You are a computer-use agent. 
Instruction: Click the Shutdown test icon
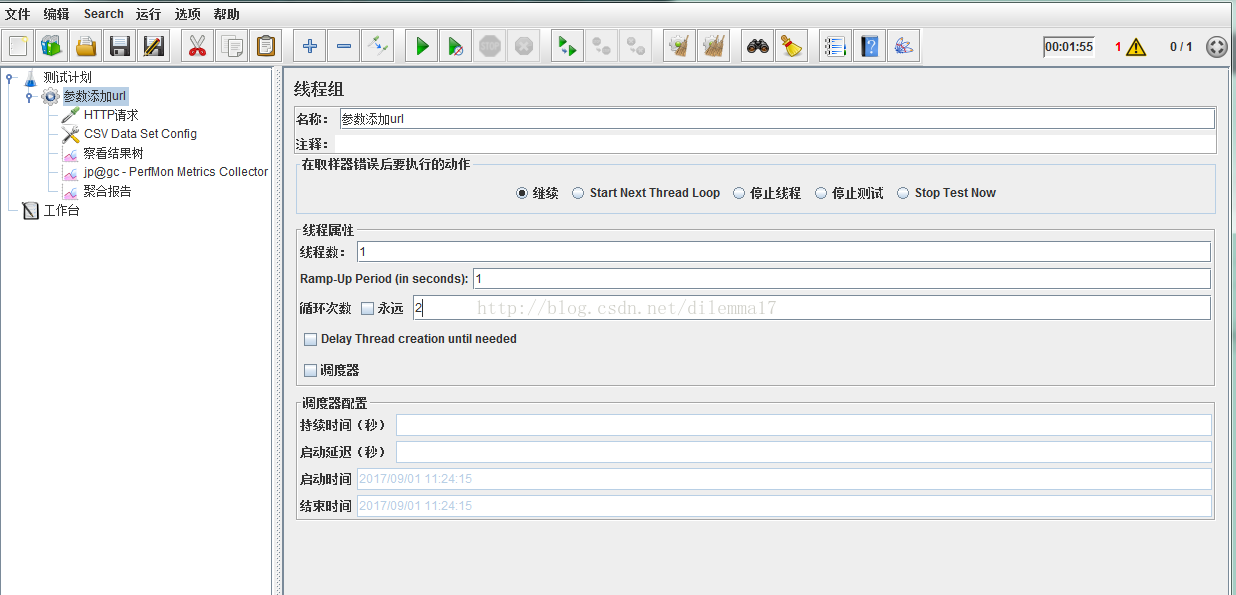pos(523,46)
